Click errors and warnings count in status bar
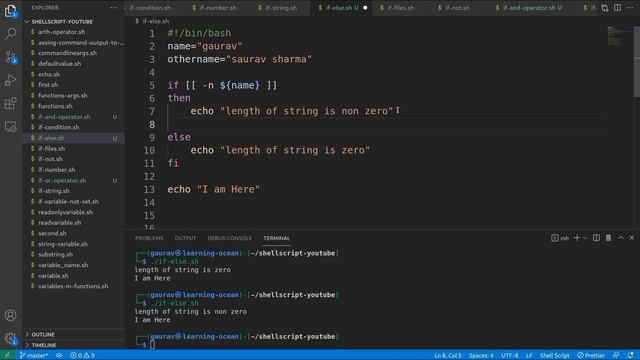640x360 pixels. [x=82, y=355]
